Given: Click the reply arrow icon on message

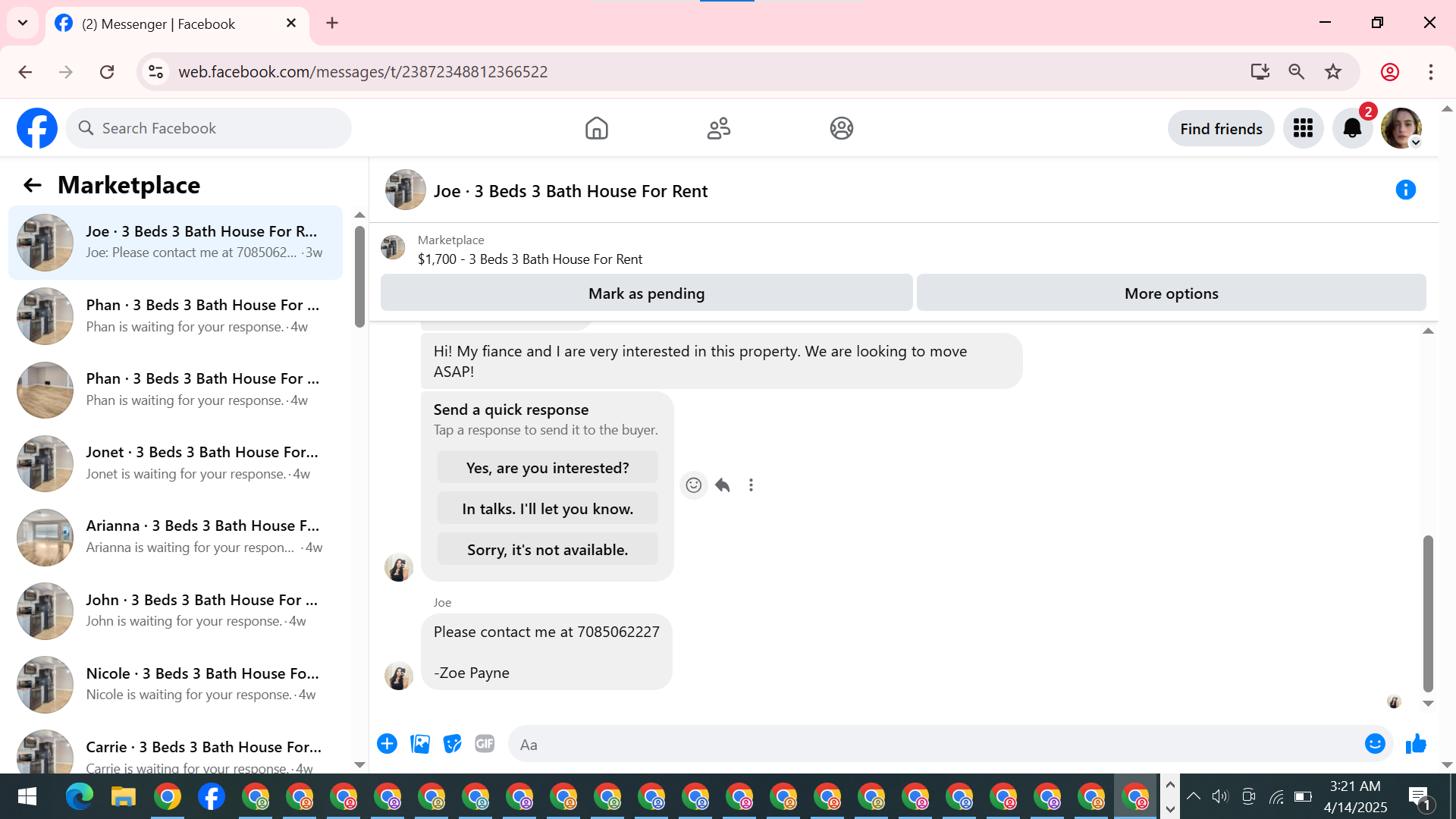Looking at the screenshot, I should pos(723,485).
